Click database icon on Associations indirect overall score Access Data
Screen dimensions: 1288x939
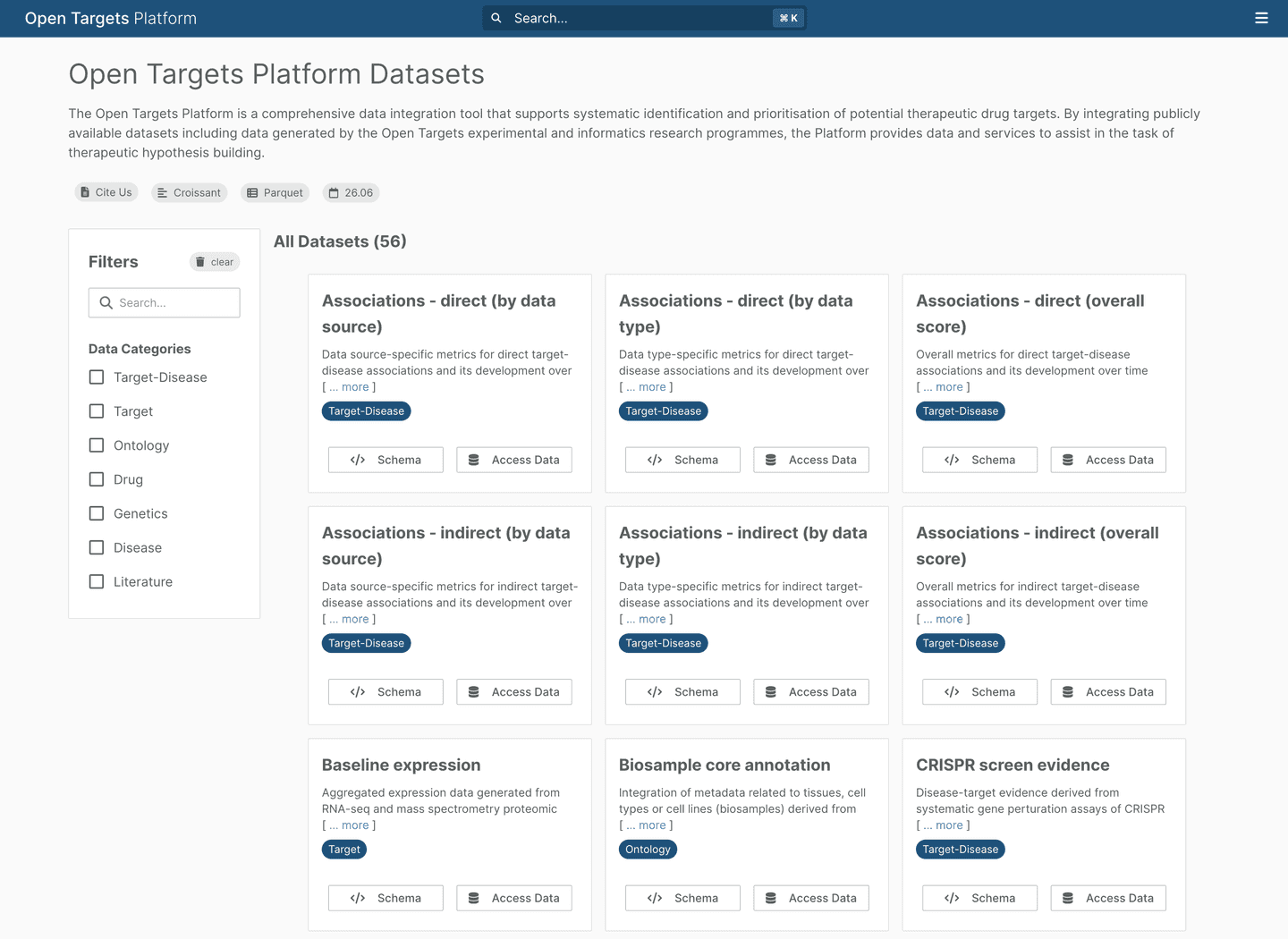1068,692
